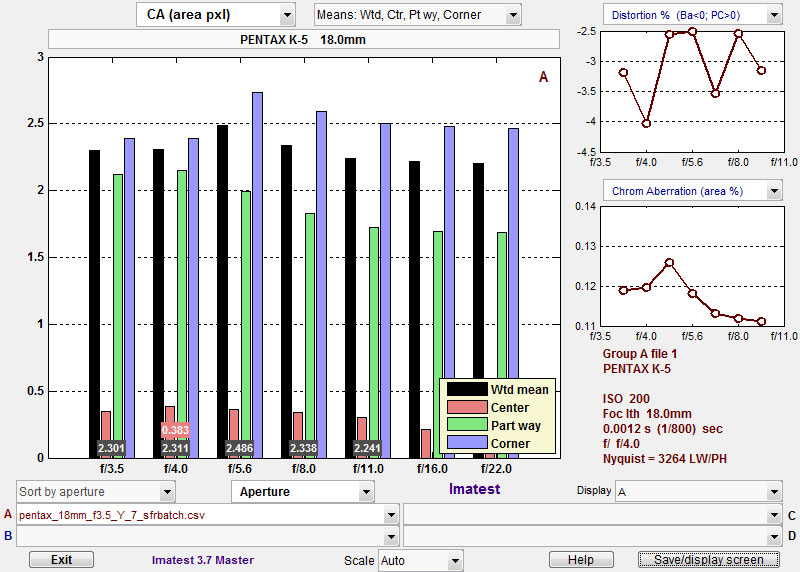Viewport: 800px width, 572px height.
Task: Open the Means: Wtd, Ctr, Pt wy, Corner dropdown
Action: coord(417,15)
